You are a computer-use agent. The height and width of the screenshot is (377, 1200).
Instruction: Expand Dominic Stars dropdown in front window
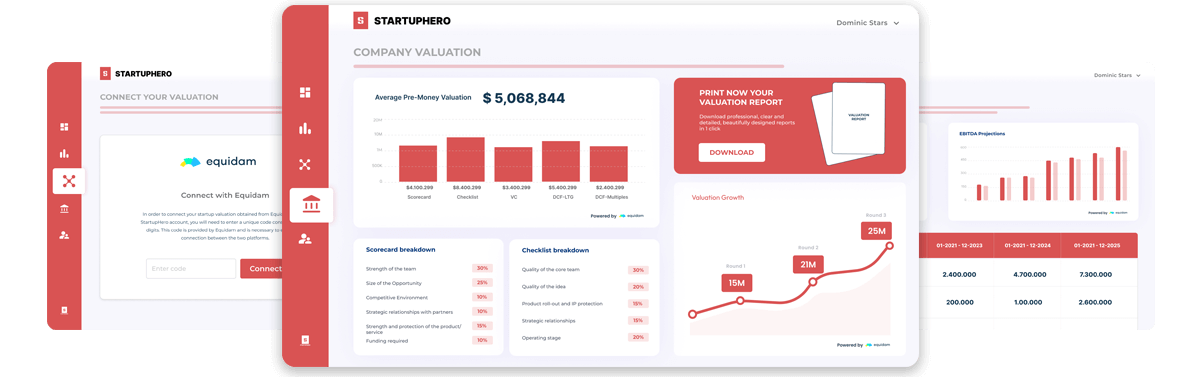pyautogui.click(x=867, y=23)
